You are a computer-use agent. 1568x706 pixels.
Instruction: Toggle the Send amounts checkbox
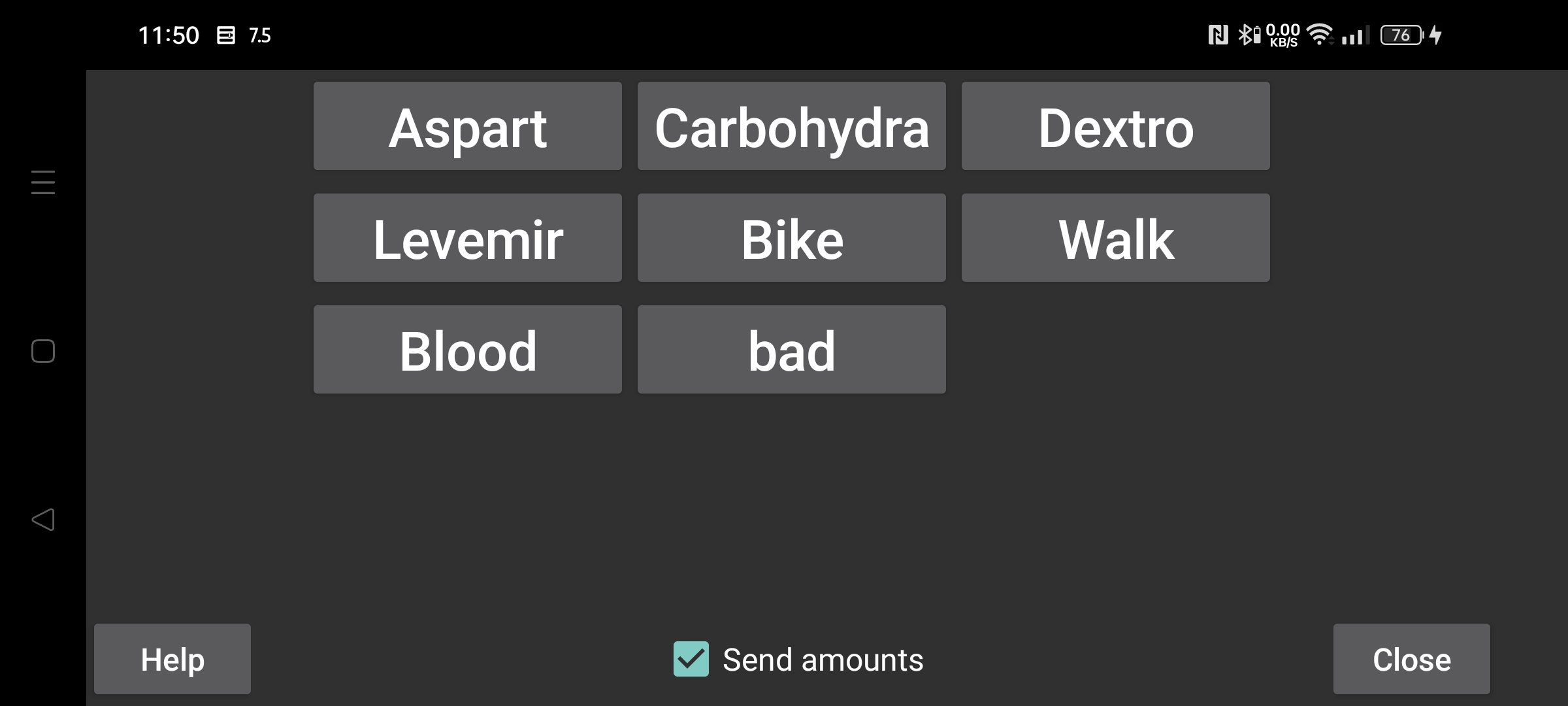click(691, 659)
